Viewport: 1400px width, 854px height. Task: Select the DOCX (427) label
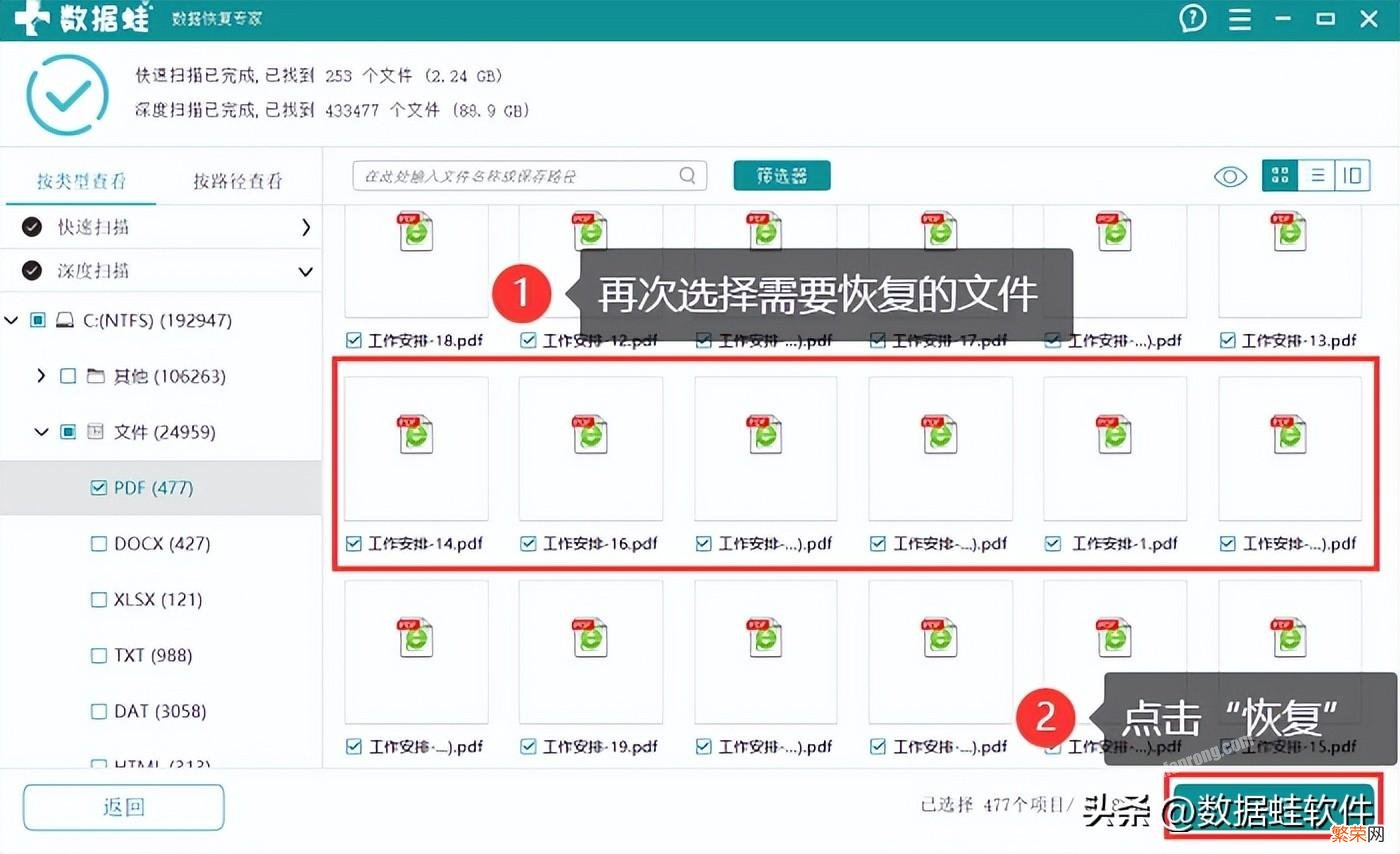161,544
